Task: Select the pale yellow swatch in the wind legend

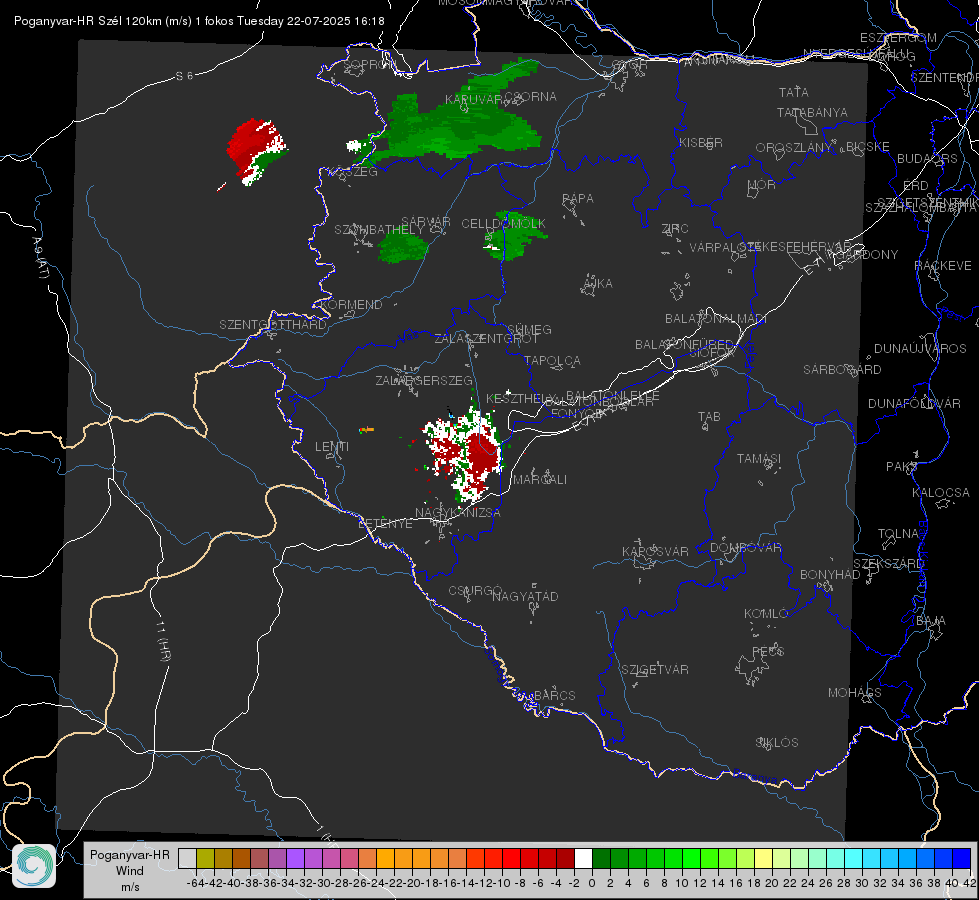Action: coord(764,858)
